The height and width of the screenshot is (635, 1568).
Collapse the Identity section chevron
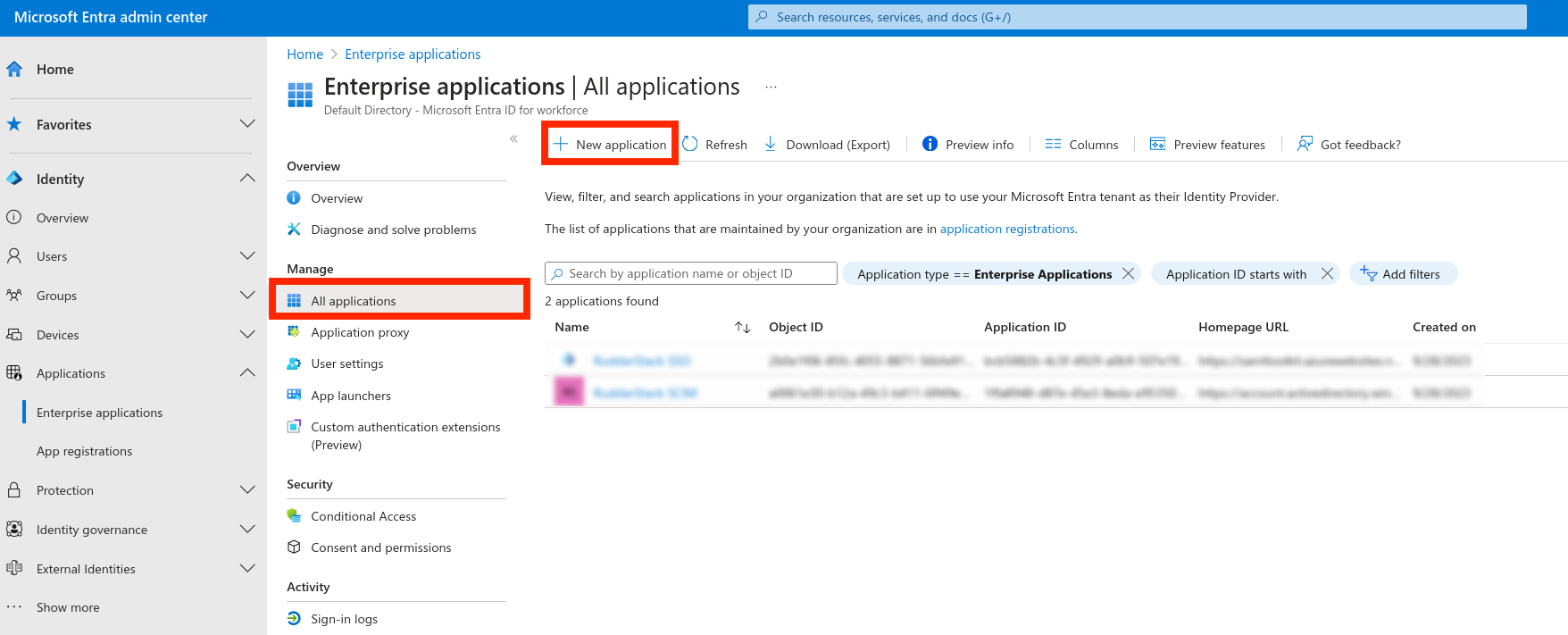click(247, 179)
